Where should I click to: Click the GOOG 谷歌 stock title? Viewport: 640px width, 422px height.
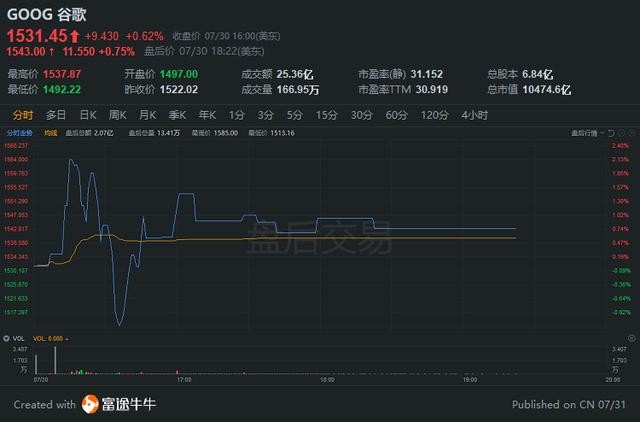(x=47, y=14)
